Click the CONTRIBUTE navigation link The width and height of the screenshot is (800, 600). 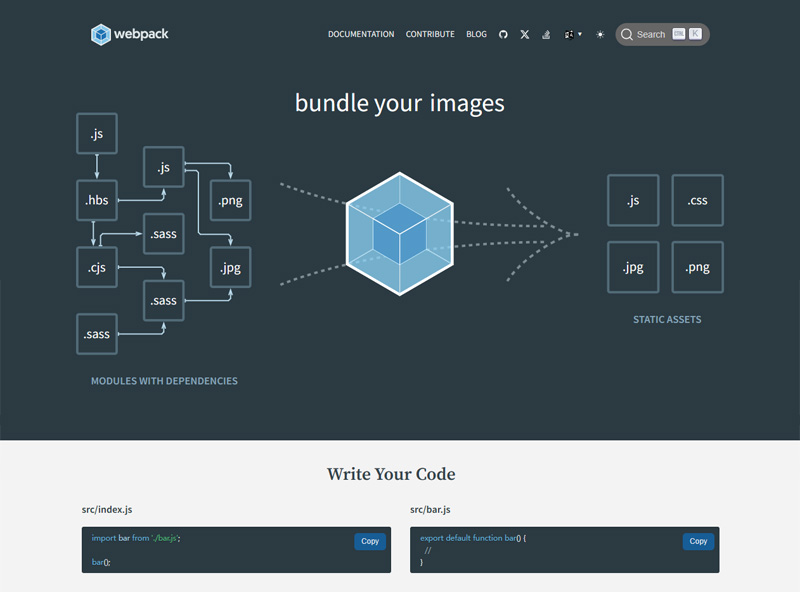click(430, 34)
